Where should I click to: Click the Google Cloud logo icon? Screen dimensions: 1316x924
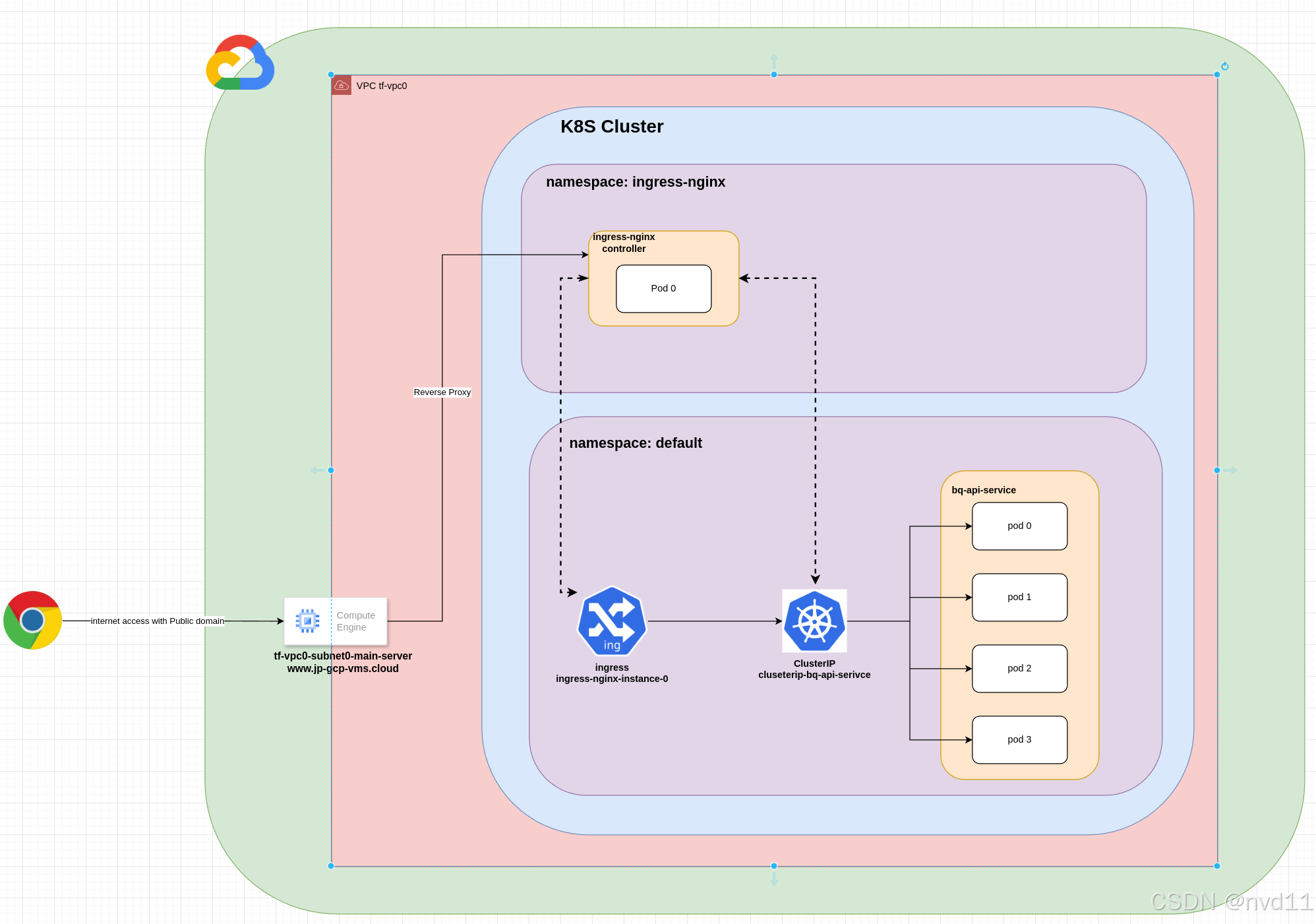pyautogui.click(x=240, y=63)
